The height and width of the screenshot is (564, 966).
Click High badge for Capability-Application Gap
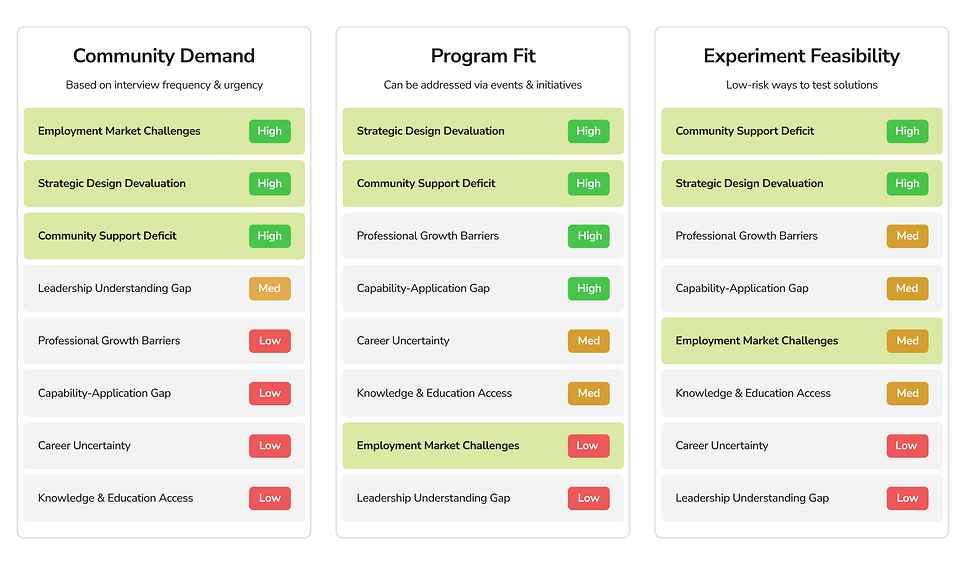(x=589, y=288)
